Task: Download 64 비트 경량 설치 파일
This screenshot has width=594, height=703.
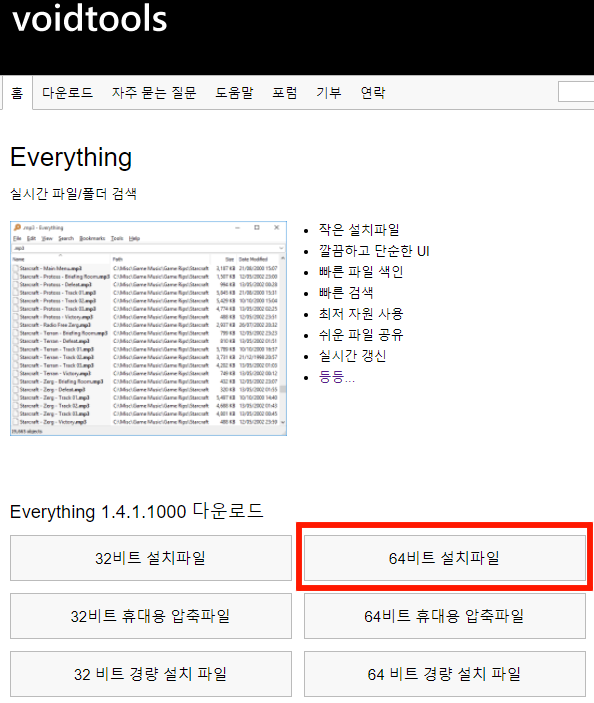Action: coord(445,674)
